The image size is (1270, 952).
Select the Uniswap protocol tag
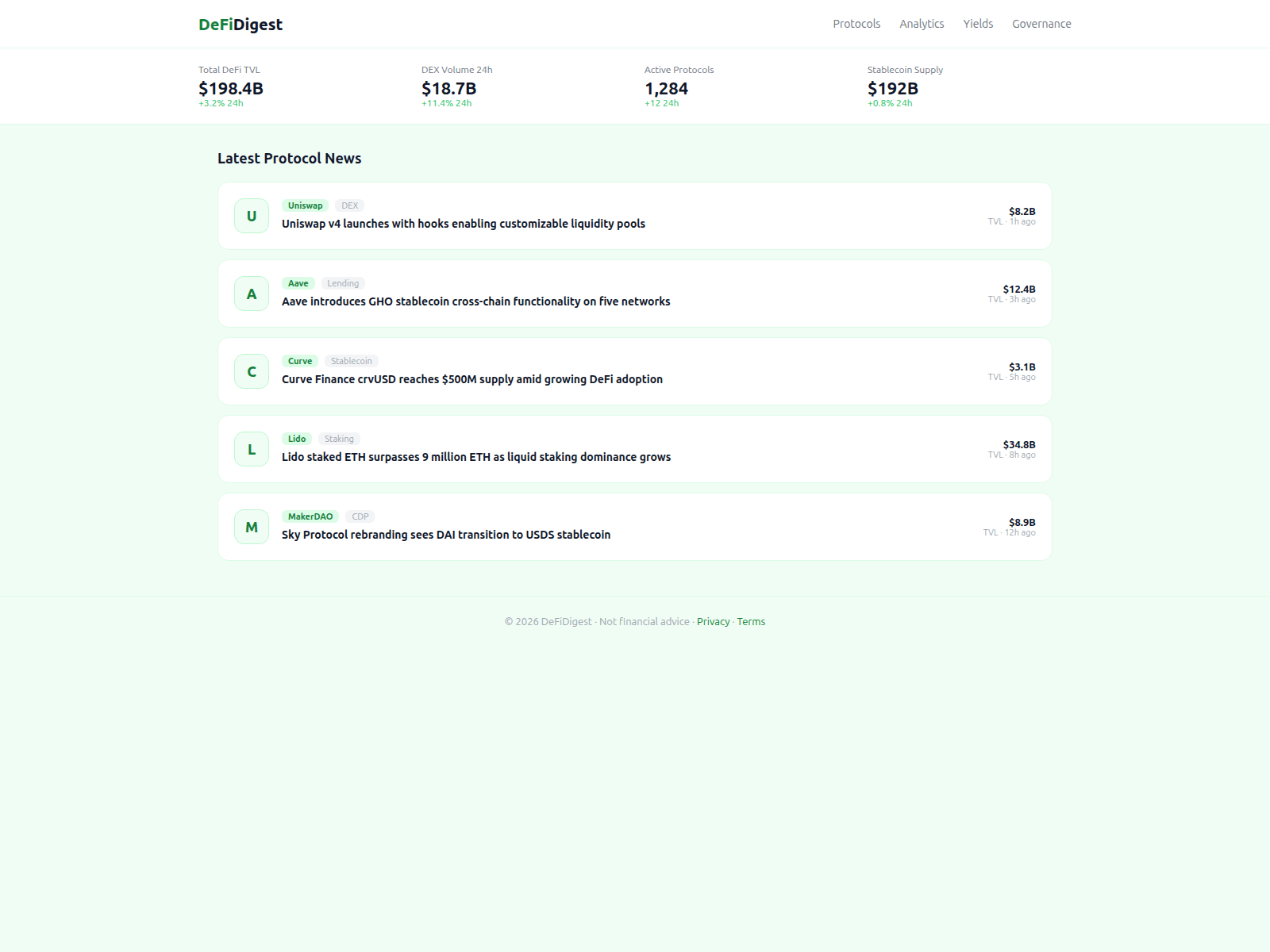coord(306,205)
